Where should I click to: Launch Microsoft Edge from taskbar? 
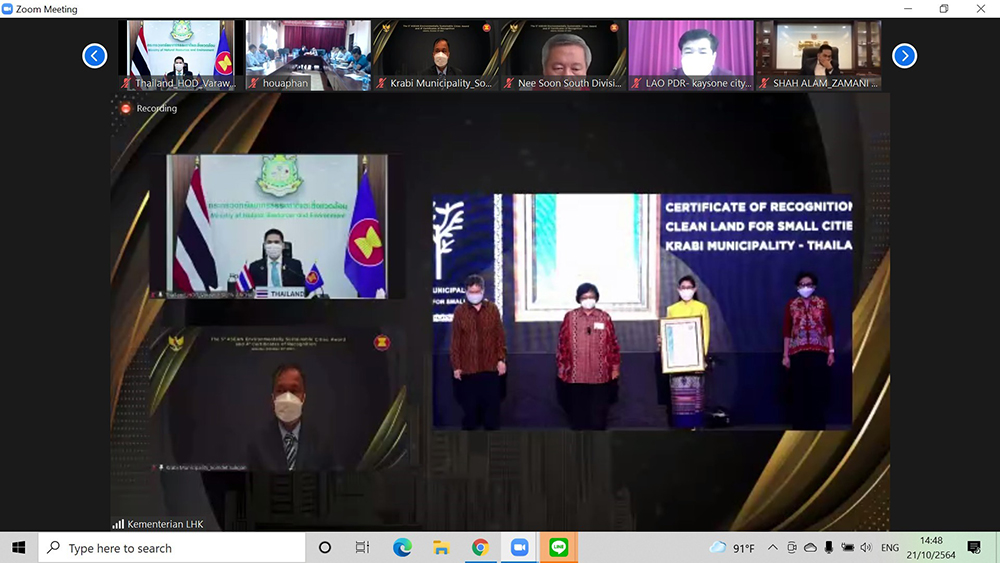[x=402, y=548]
